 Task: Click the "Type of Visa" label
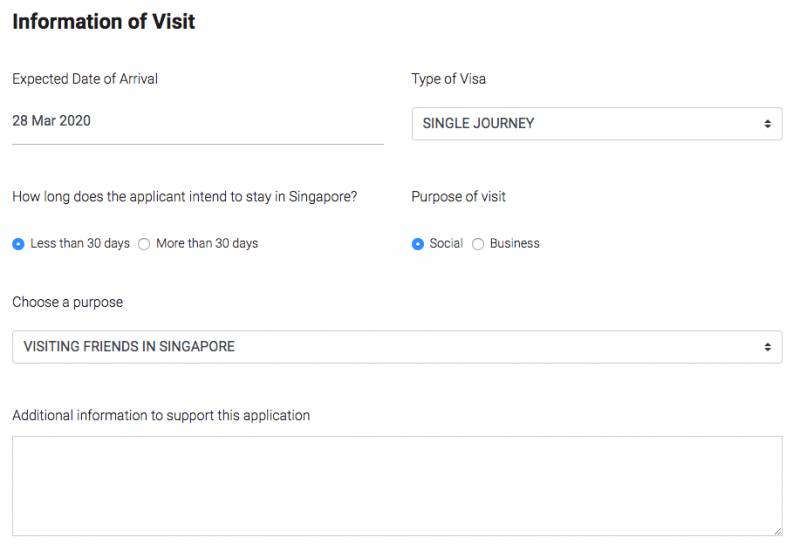449,79
